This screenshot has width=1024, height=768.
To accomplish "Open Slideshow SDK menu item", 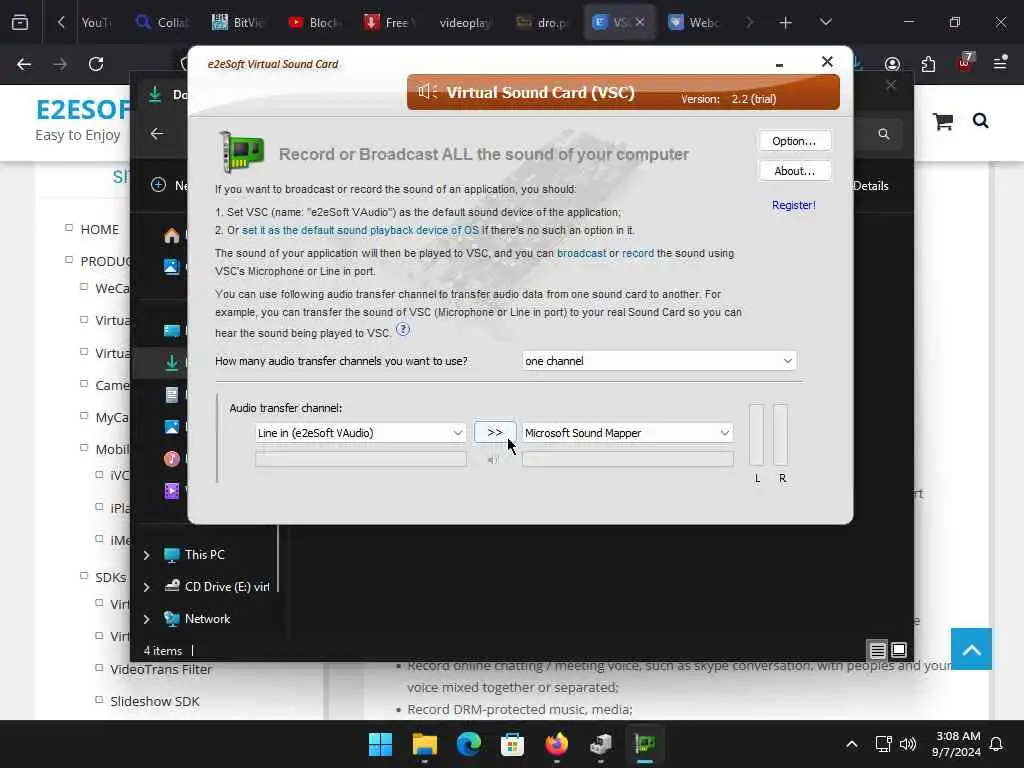I will tap(155, 701).
